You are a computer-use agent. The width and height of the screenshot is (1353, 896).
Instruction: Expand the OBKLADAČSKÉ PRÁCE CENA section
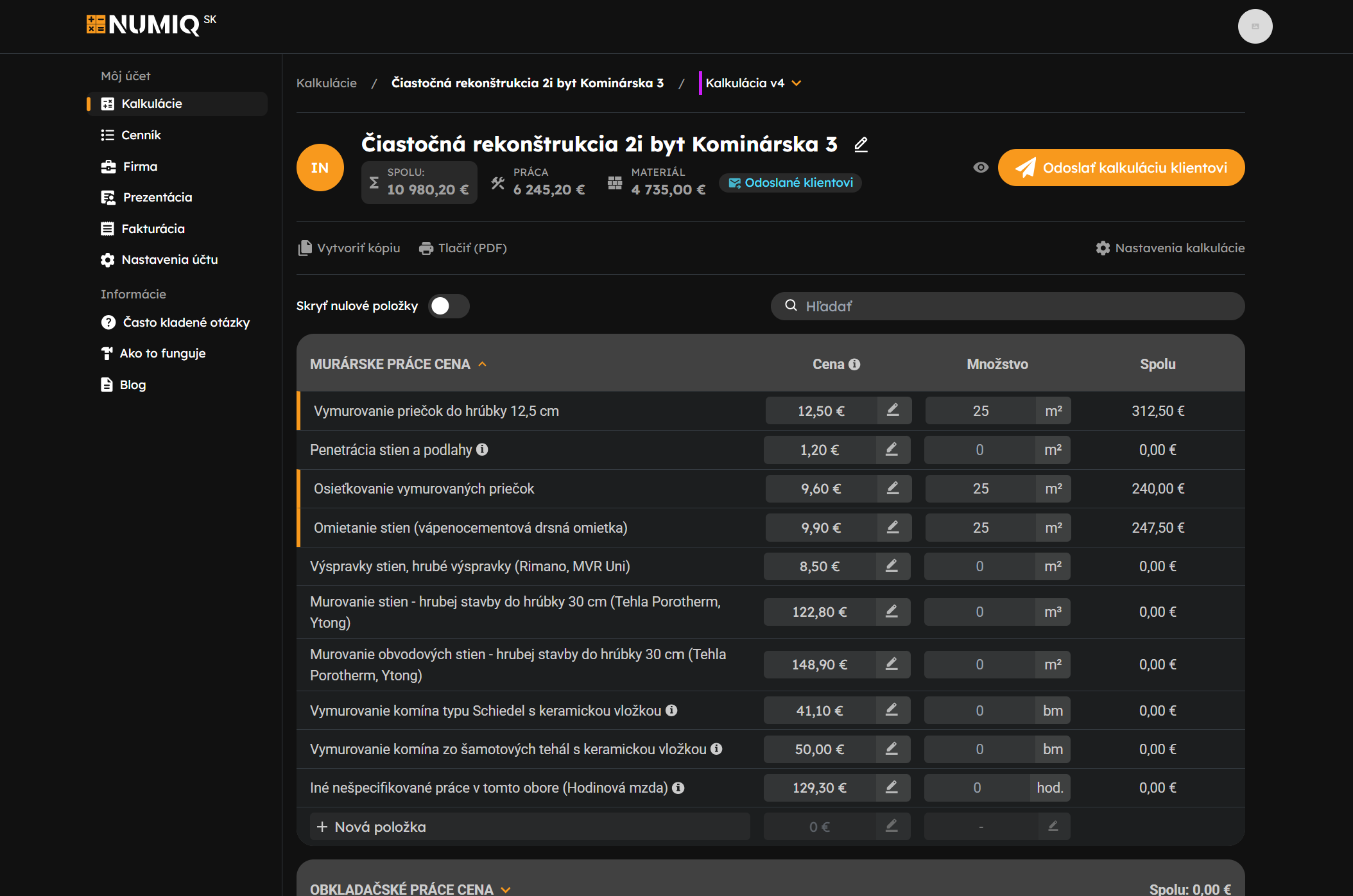[506, 890]
